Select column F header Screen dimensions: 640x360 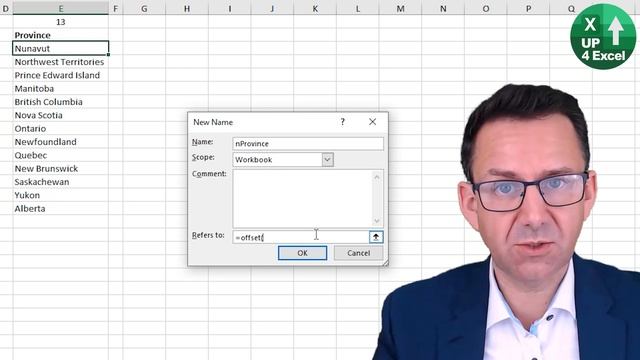coord(116,9)
